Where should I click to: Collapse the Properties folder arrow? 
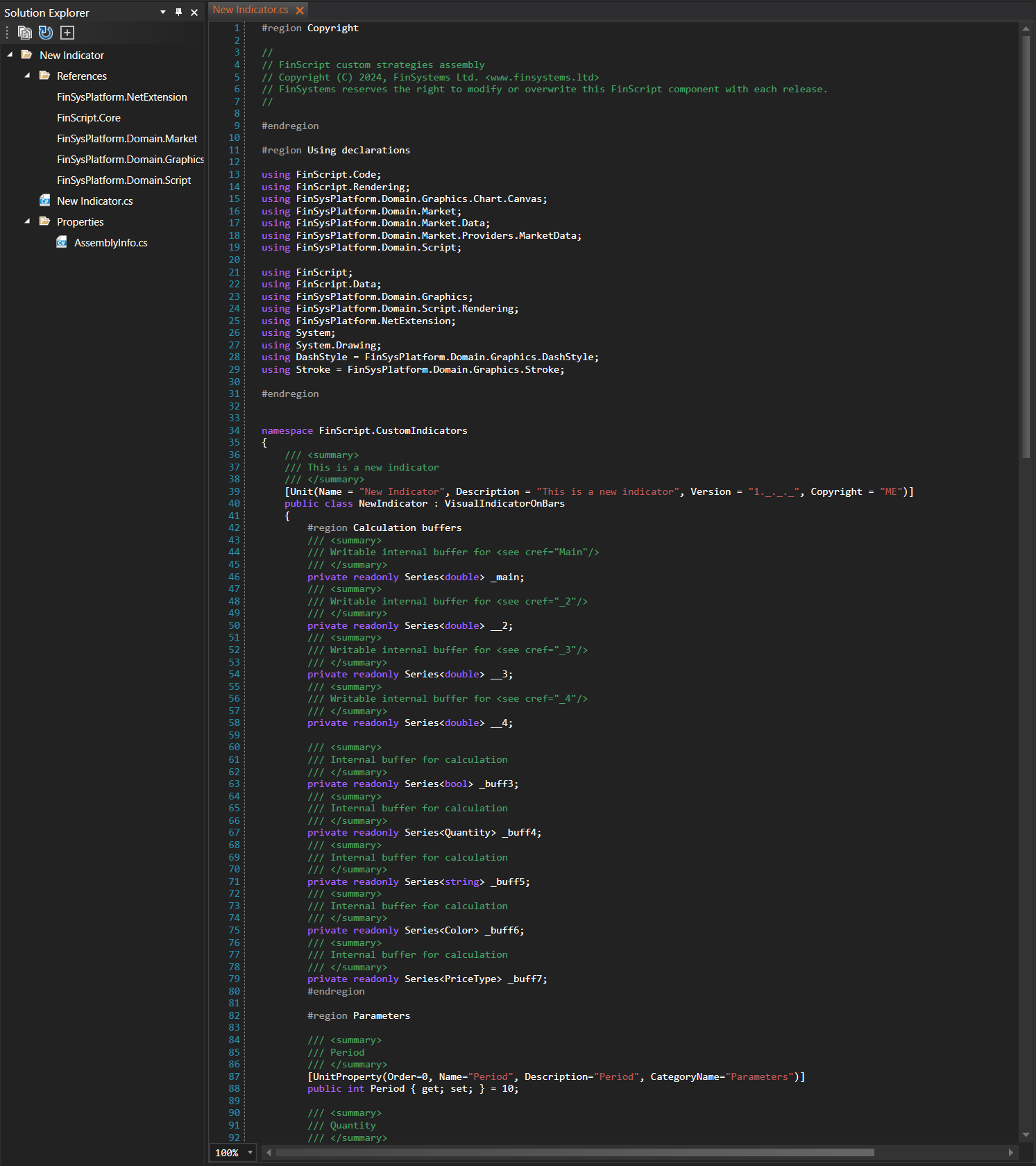tap(27, 221)
